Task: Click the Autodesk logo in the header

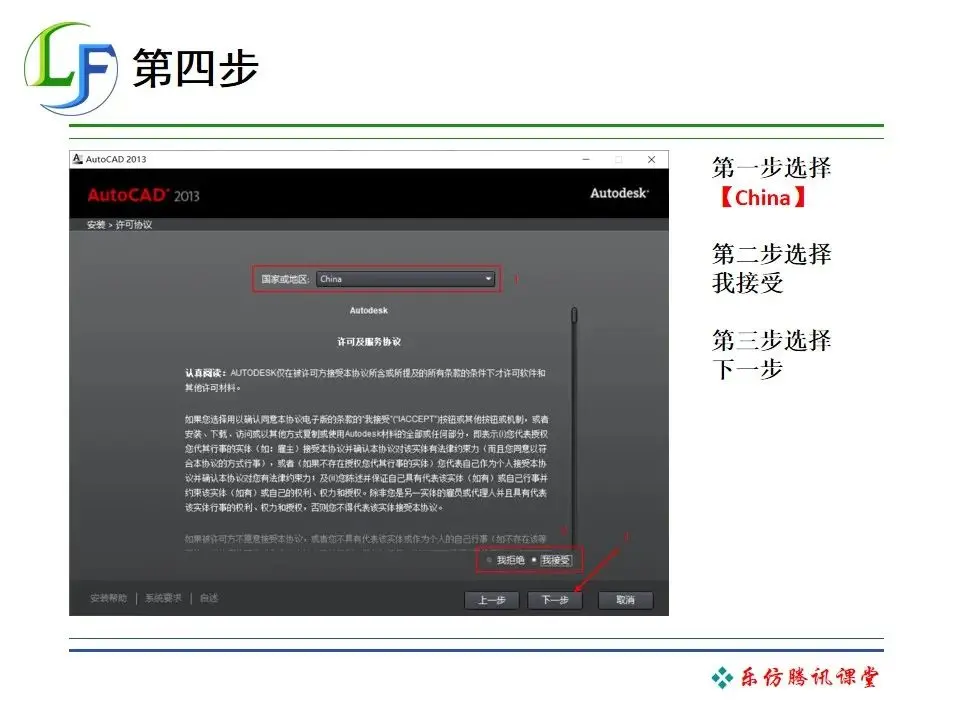Action: pos(620,193)
